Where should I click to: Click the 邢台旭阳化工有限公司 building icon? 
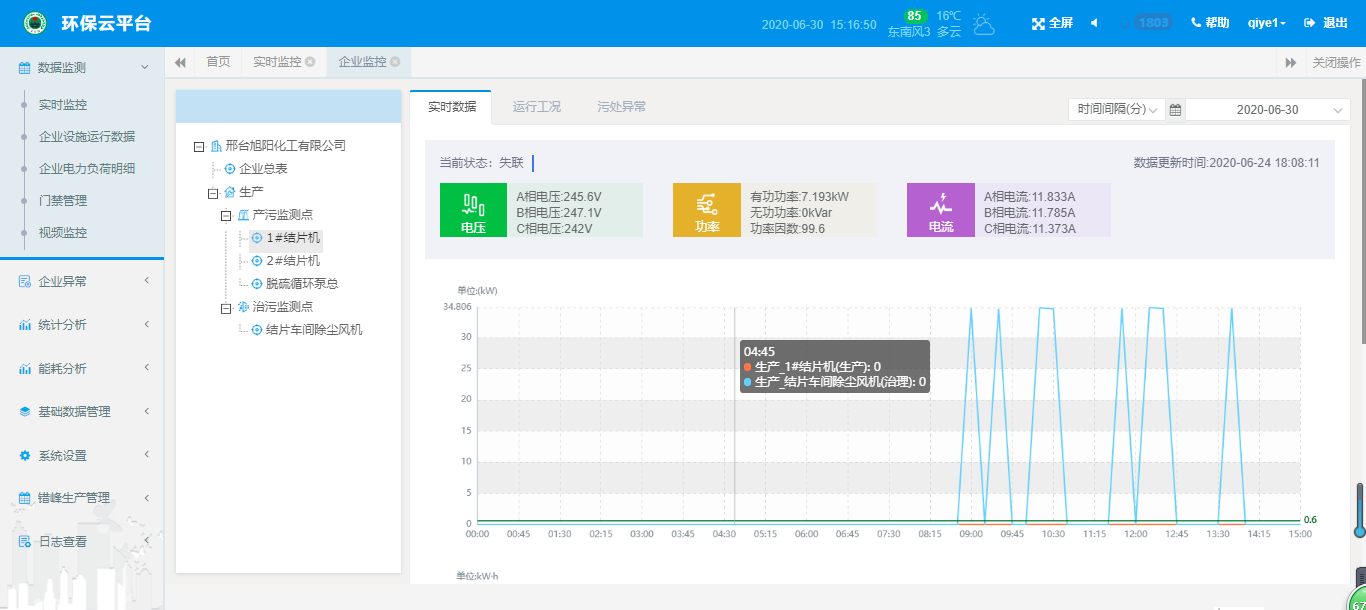(215, 146)
